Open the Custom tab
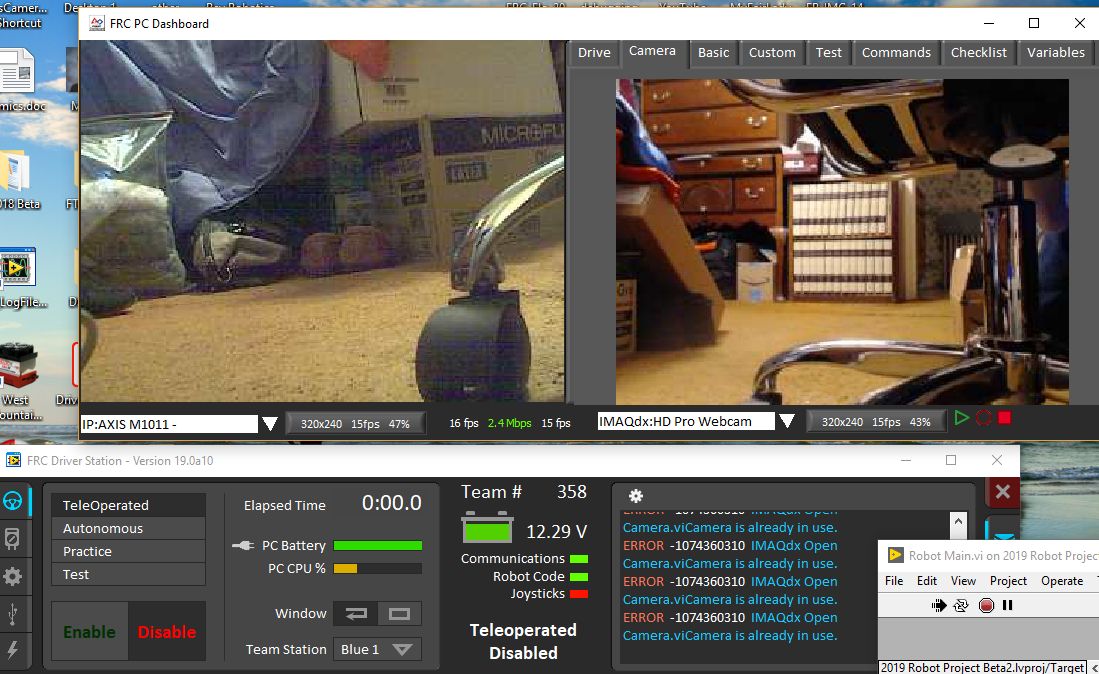 [x=772, y=53]
